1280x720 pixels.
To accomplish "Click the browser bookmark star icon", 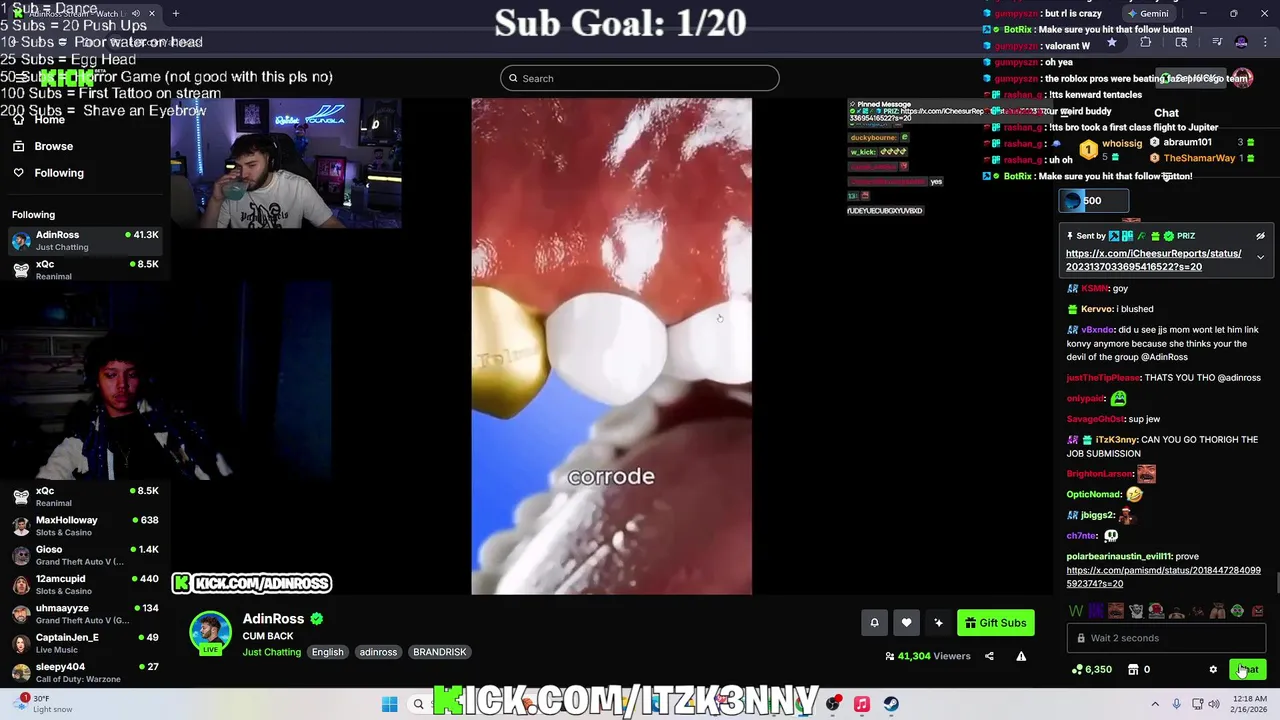I will tap(1111, 43).
